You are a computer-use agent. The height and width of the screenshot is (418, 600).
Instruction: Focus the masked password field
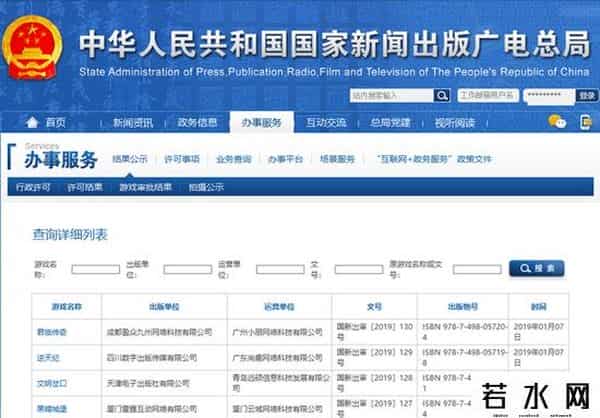(x=549, y=96)
